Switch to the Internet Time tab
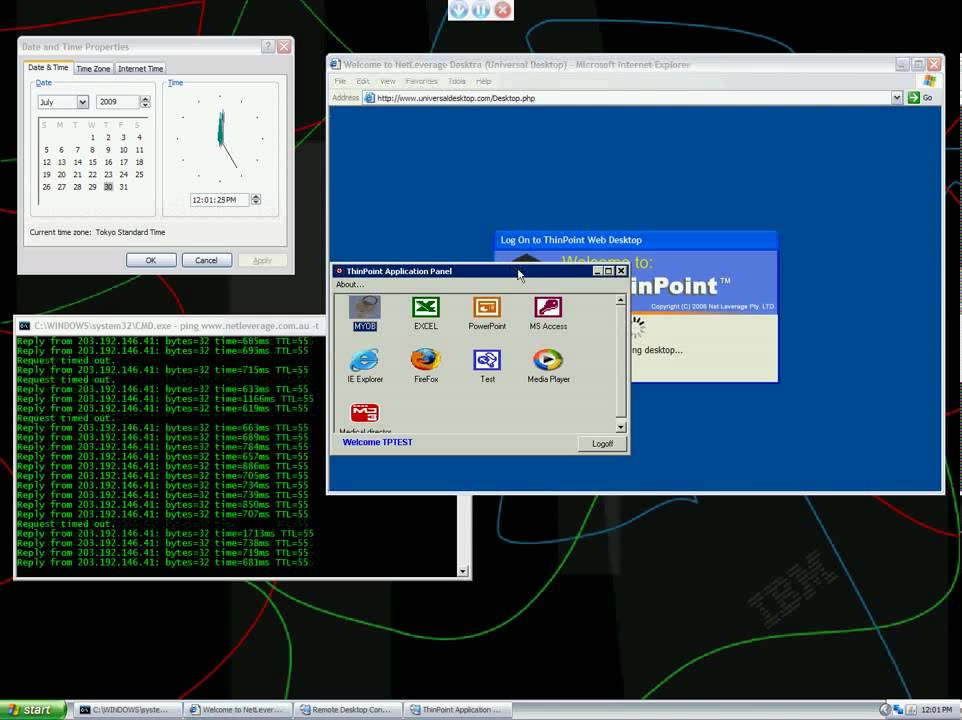The height and width of the screenshot is (720, 962). tap(140, 69)
